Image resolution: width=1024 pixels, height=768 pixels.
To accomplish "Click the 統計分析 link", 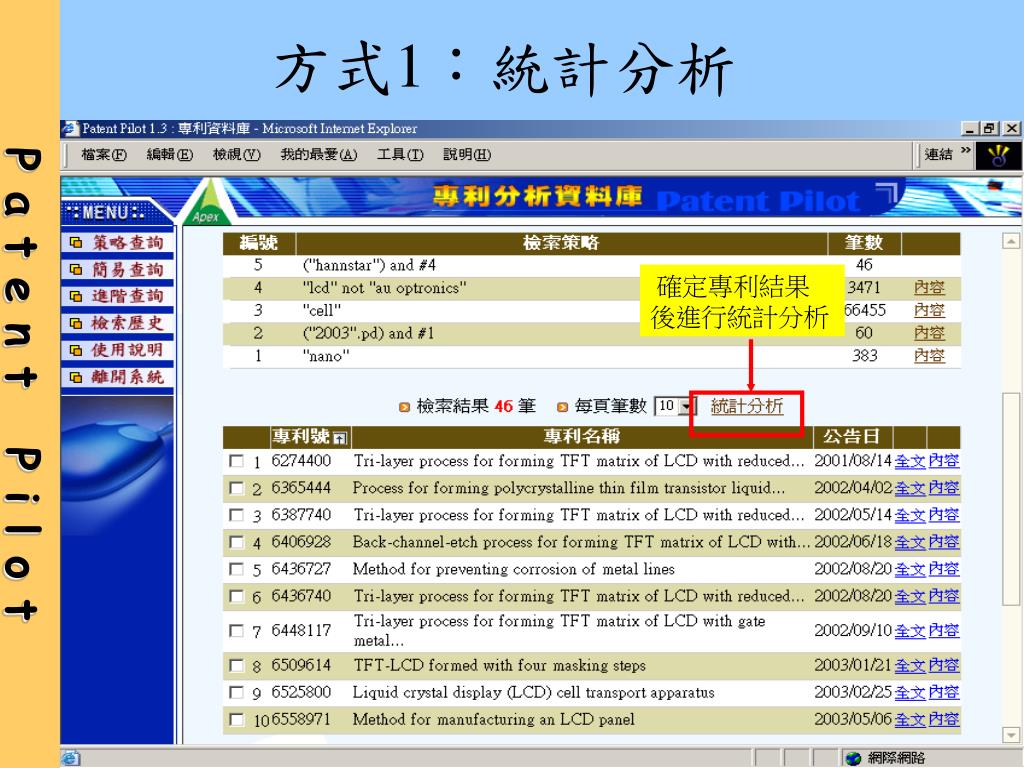I will click(746, 406).
